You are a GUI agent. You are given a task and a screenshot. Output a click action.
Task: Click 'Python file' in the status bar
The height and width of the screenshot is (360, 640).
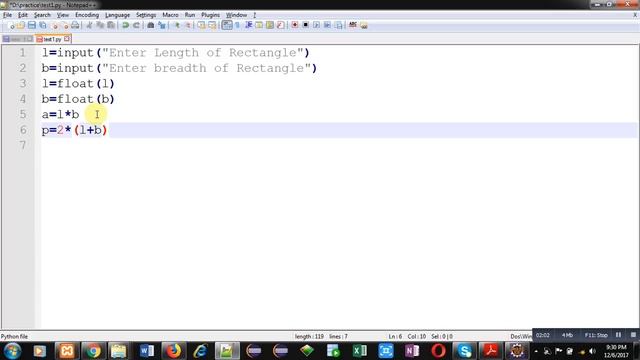(x=14, y=337)
